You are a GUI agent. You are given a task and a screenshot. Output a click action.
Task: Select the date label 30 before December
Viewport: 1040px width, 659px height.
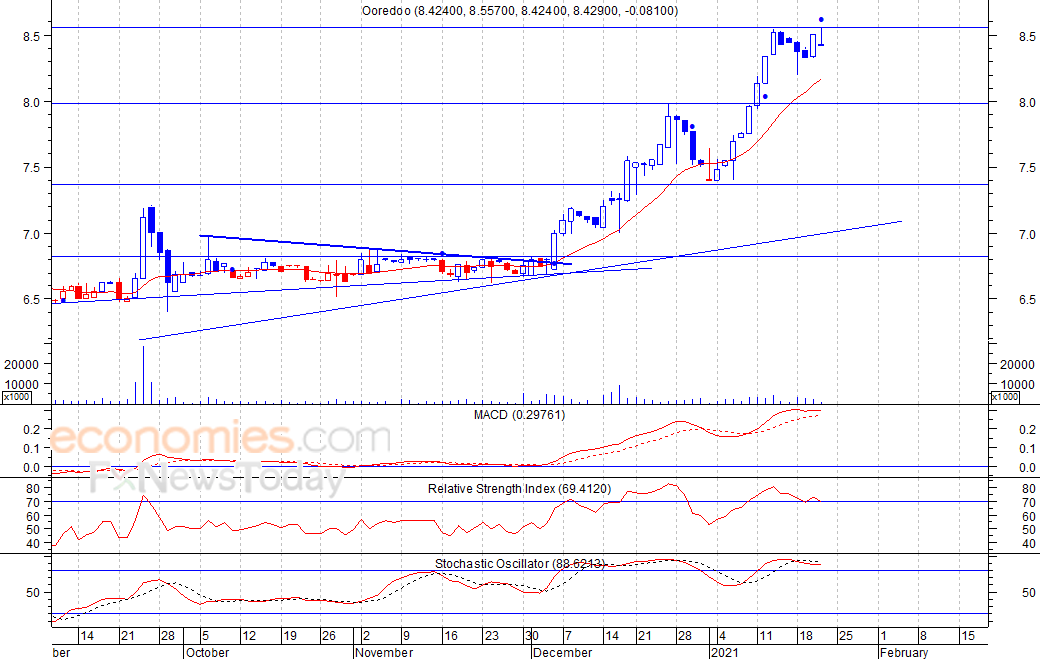(532, 636)
